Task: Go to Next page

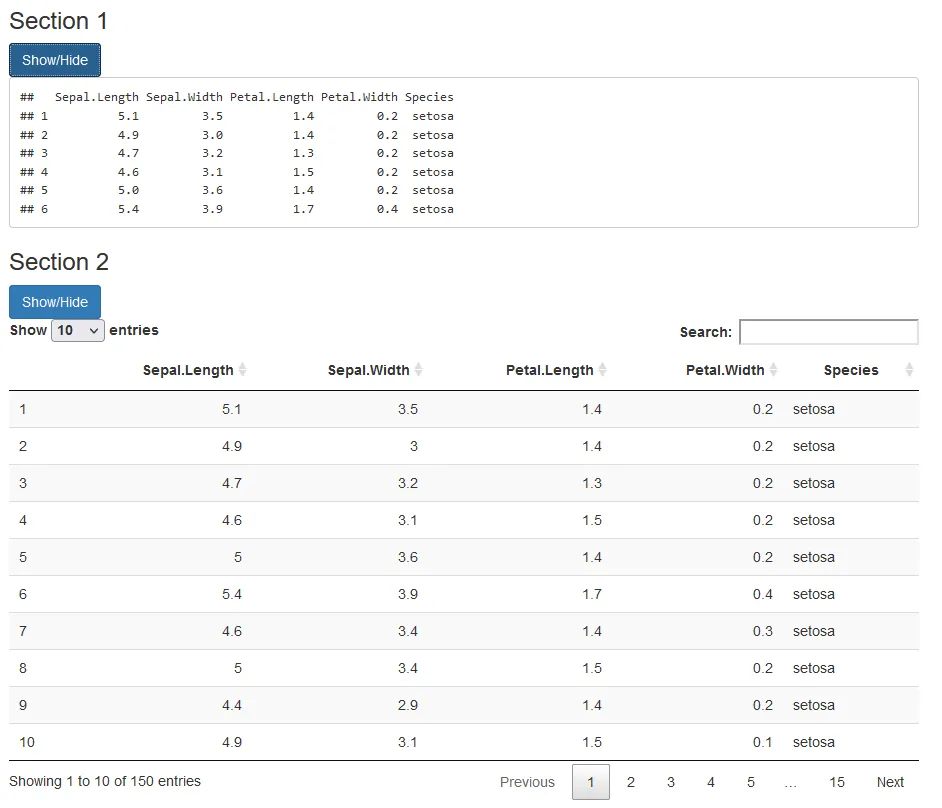Action: [x=890, y=782]
